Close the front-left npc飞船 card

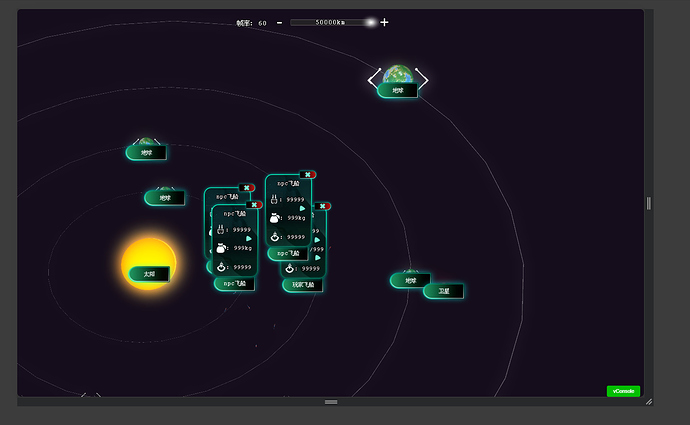tap(254, 205)
